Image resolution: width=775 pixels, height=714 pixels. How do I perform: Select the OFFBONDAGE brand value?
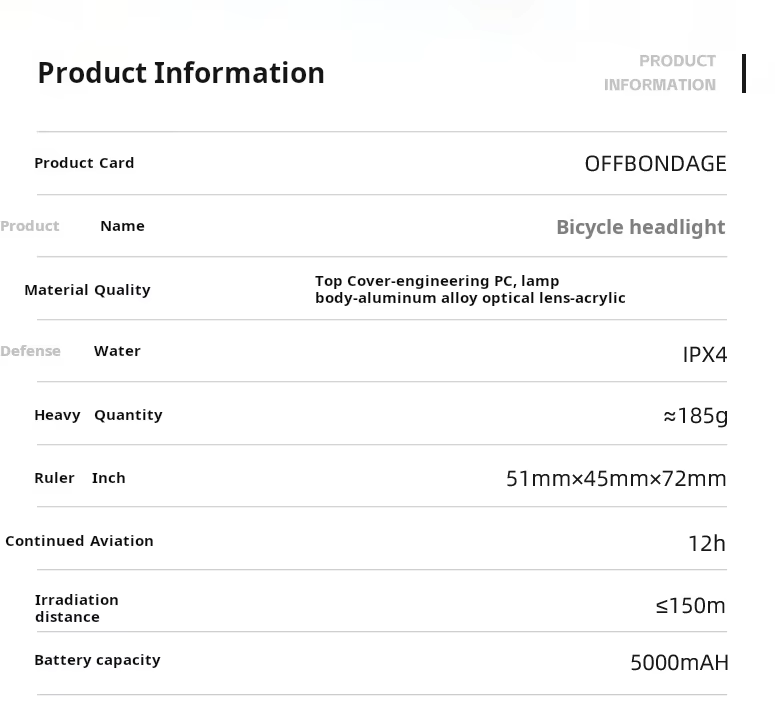pyautogui.click(x=655, y=164)
